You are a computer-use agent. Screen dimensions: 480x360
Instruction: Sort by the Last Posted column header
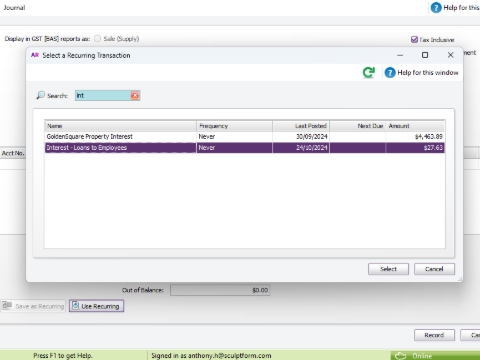click(x=301, y=126)
